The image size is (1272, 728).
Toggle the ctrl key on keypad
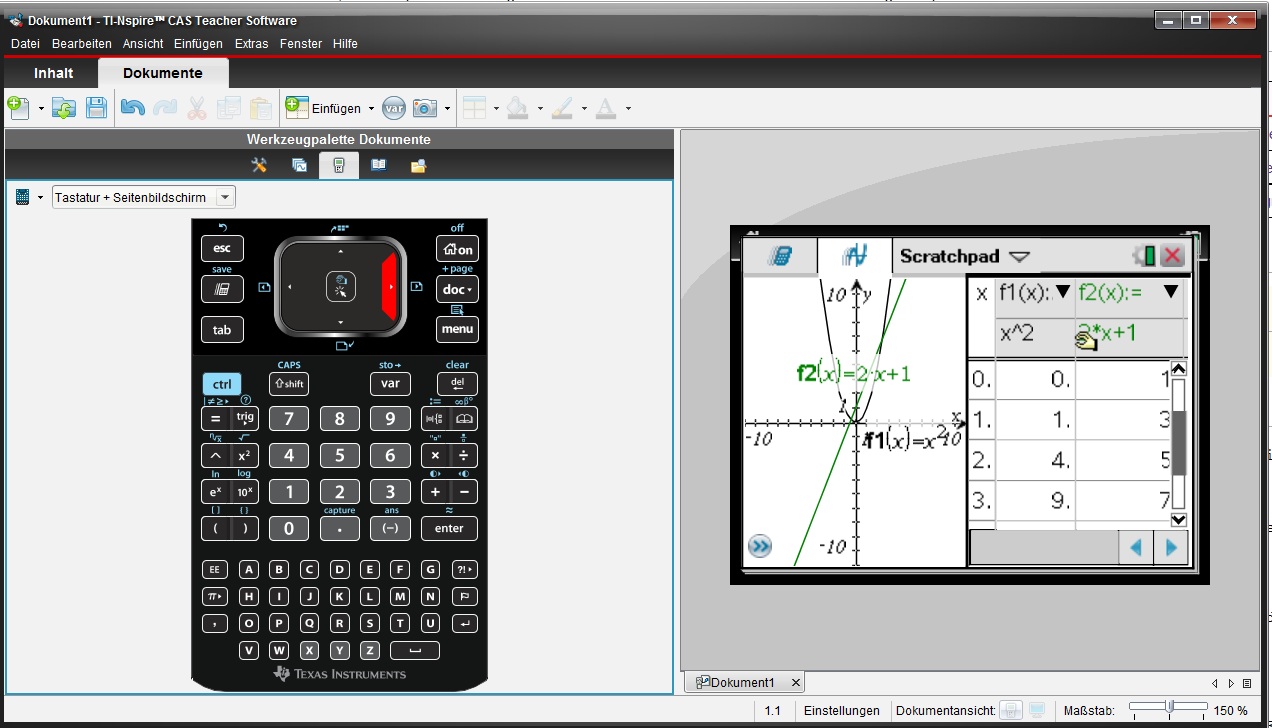[222, 384]
